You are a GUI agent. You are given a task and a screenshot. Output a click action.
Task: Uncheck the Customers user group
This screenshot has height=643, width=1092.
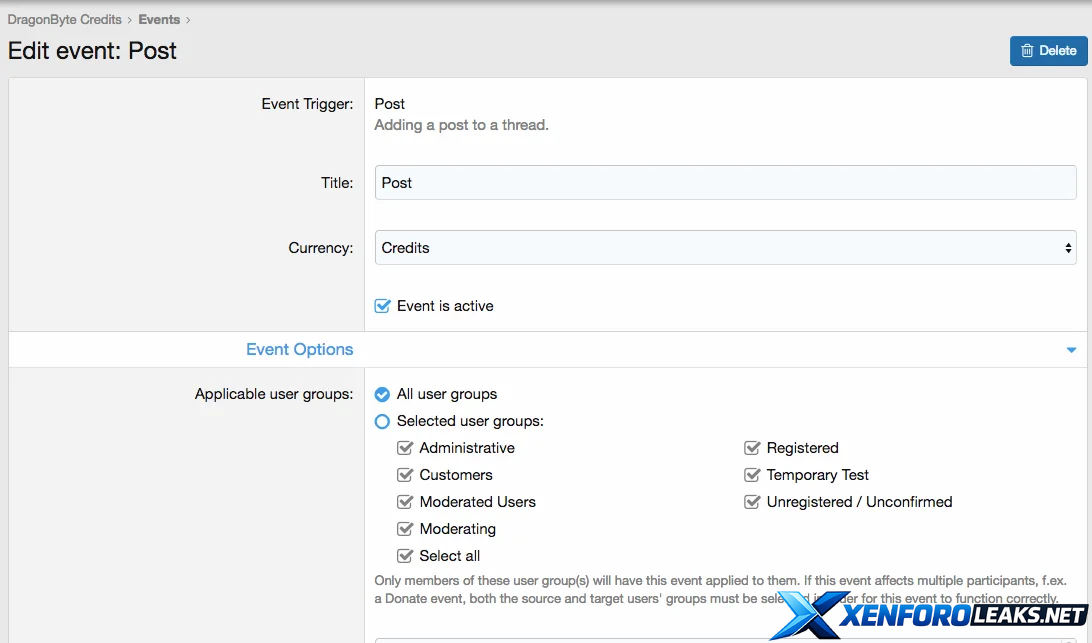pos(405,475)
